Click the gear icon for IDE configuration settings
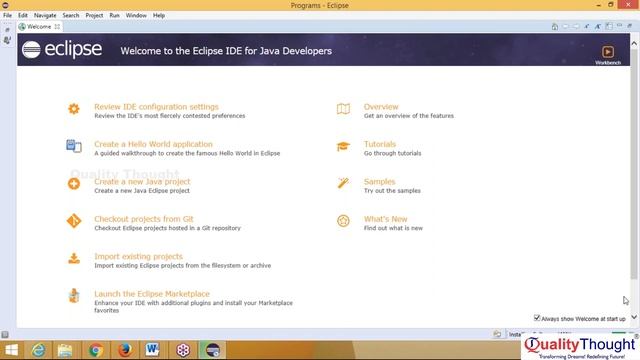640x360 pixels. tap(74, 109)
